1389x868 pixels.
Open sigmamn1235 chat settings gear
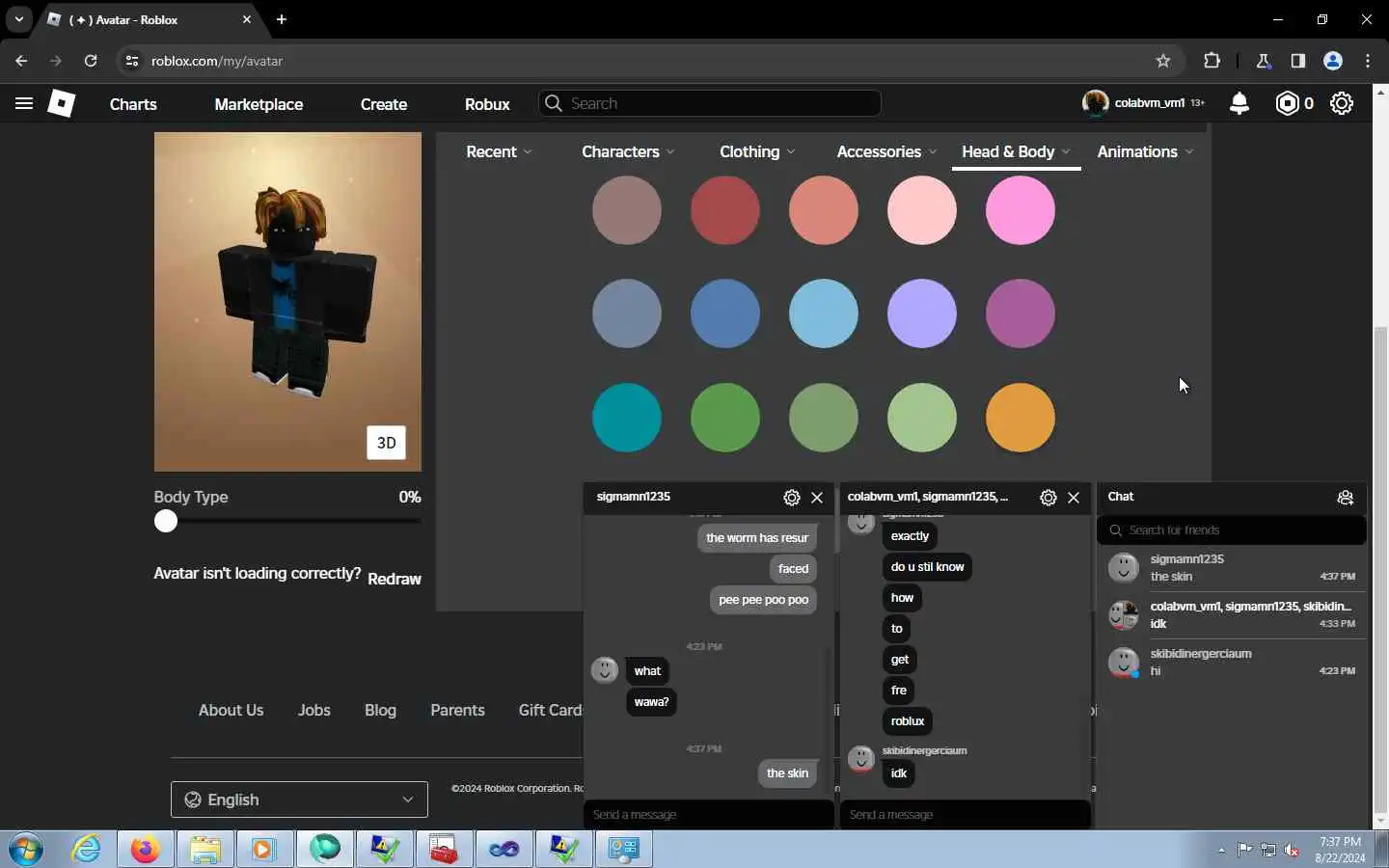792,498
